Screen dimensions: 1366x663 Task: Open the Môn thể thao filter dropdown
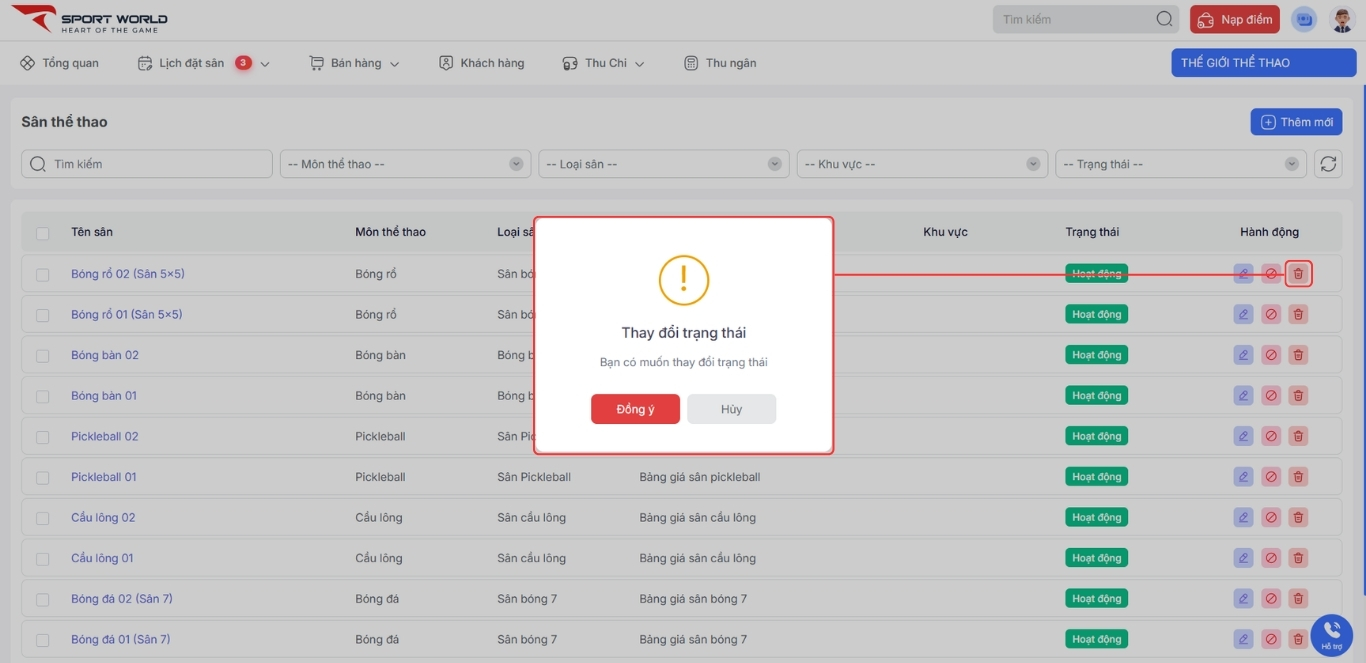click(x=405, y=164)
